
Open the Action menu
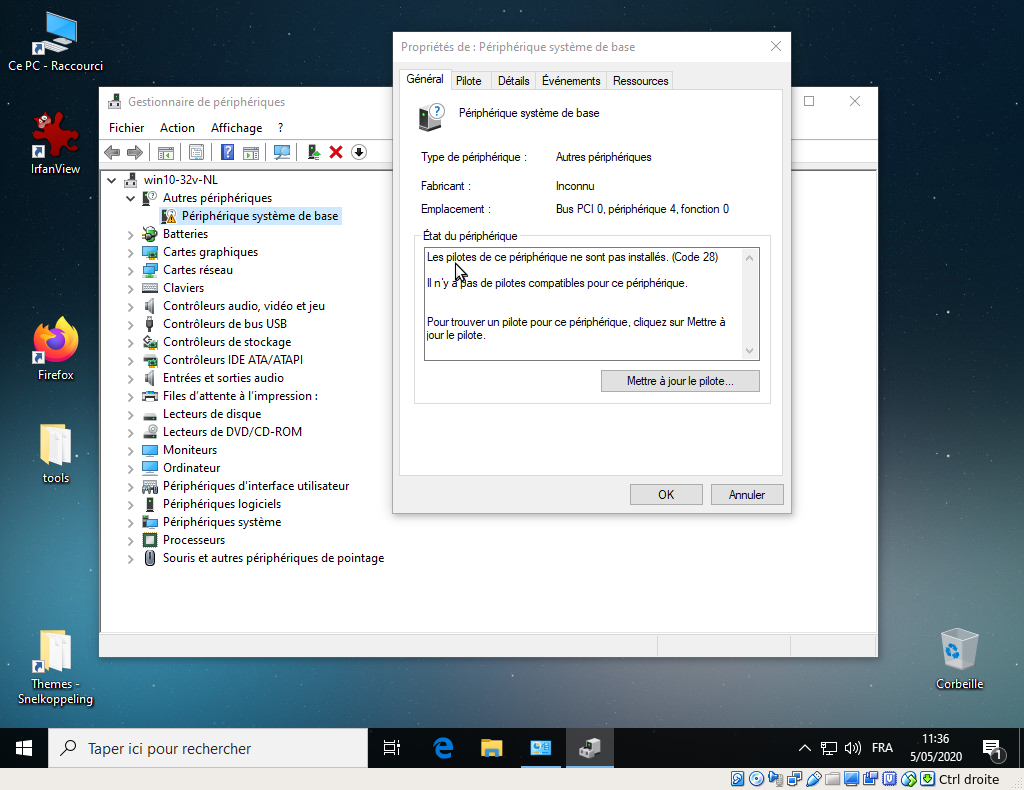point(177,128)
